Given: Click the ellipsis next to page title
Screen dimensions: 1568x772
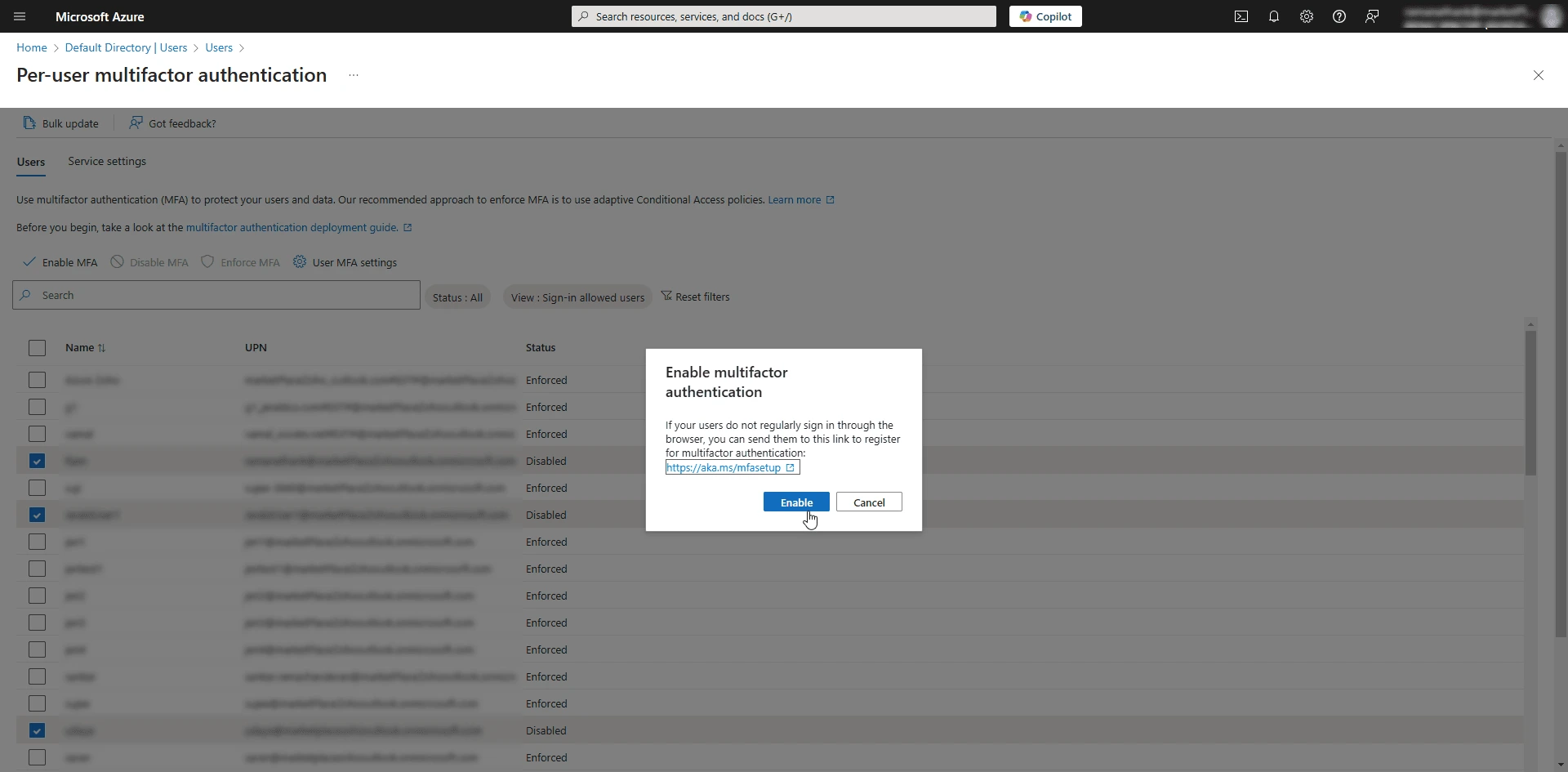Looking at the screenshot, I should click(354, 75).
